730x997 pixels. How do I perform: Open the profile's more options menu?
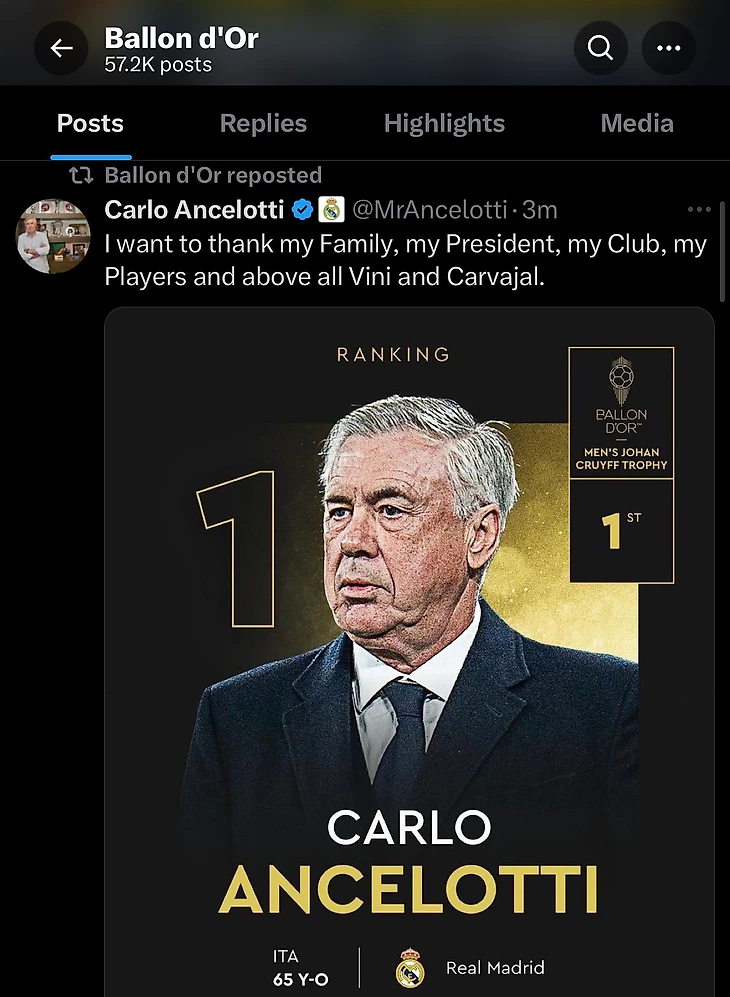click(668, 48)
